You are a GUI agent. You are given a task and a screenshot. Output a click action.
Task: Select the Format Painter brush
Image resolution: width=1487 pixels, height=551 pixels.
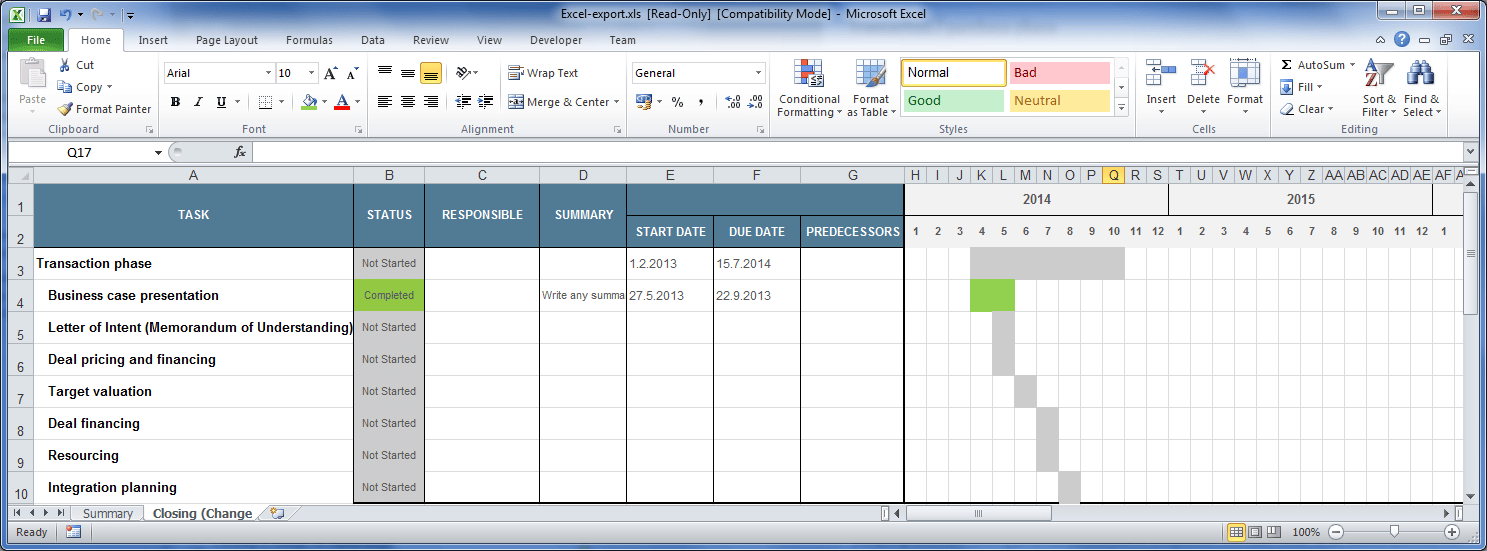click(65, 109)
